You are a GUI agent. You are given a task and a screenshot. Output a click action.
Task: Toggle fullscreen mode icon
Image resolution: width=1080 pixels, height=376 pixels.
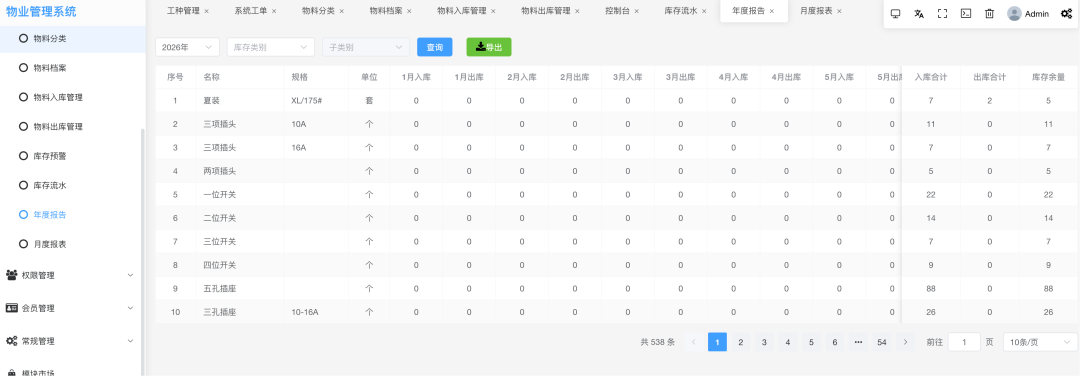[x=942, y=14]
